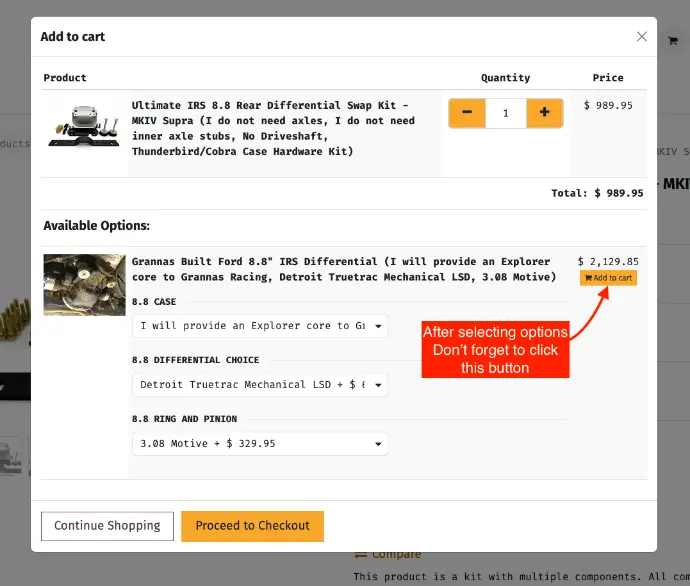Open the 8.8 Differential Choice dropdown

point(260,385)
